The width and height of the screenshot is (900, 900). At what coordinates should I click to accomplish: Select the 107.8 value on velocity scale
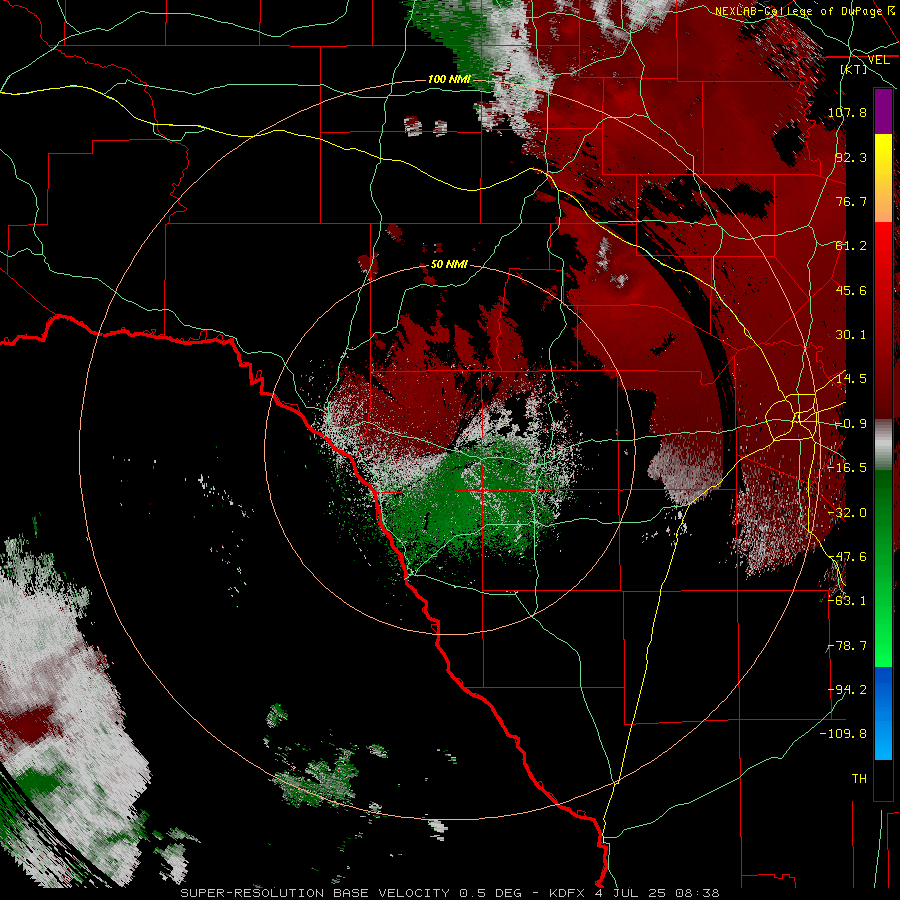(847, 112)
